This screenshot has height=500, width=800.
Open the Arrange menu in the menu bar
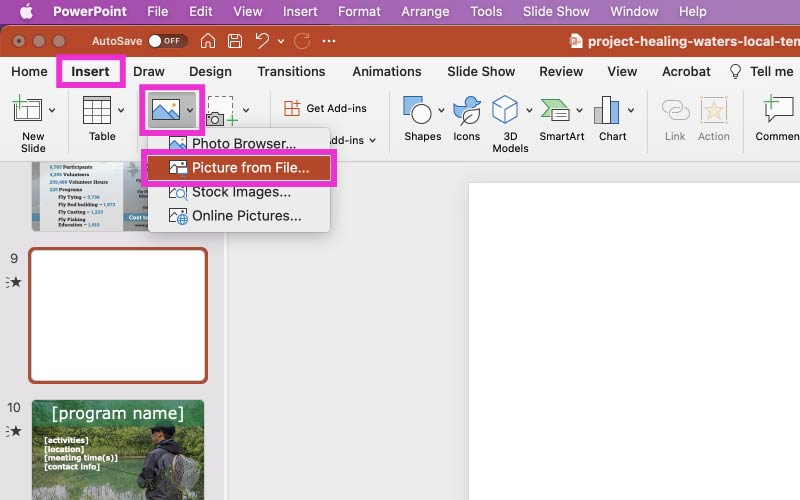click(x=425, y=11)
